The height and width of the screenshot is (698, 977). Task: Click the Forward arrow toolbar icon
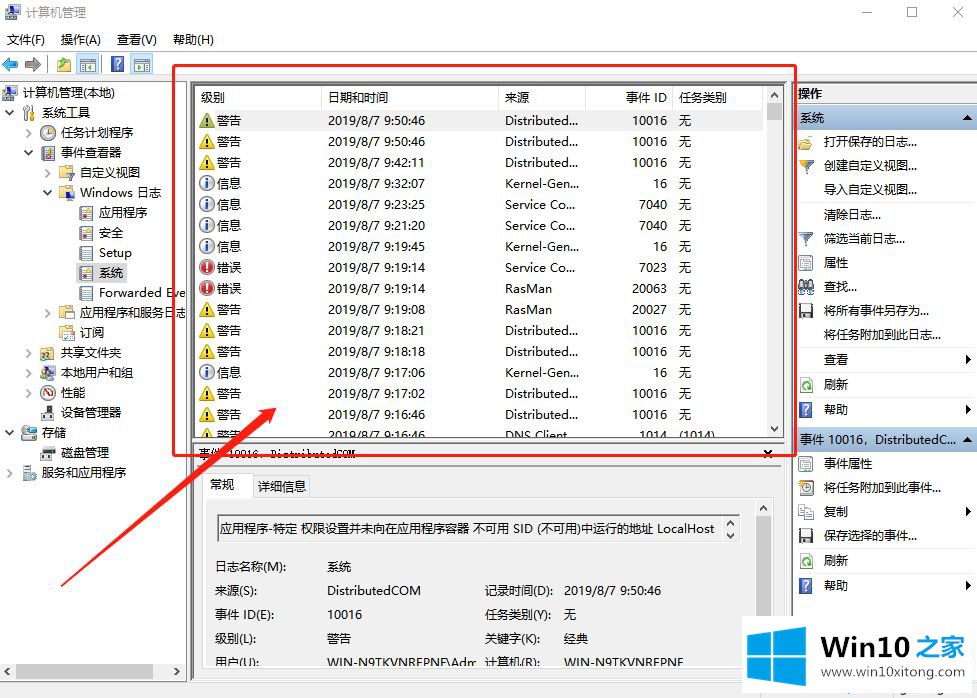pos(32,64)
